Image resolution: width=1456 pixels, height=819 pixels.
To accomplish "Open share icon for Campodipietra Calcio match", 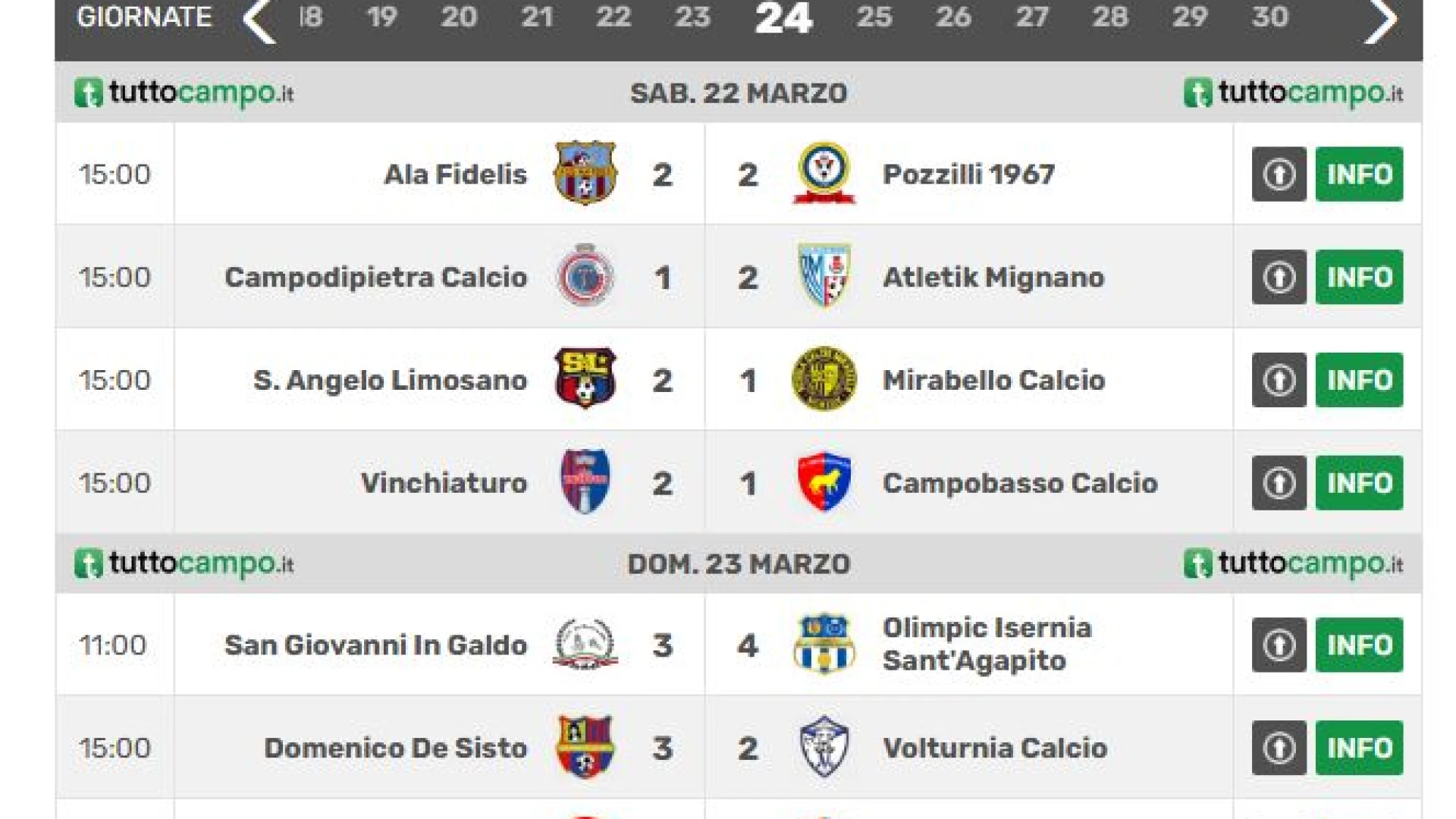I will point(1279,277).
